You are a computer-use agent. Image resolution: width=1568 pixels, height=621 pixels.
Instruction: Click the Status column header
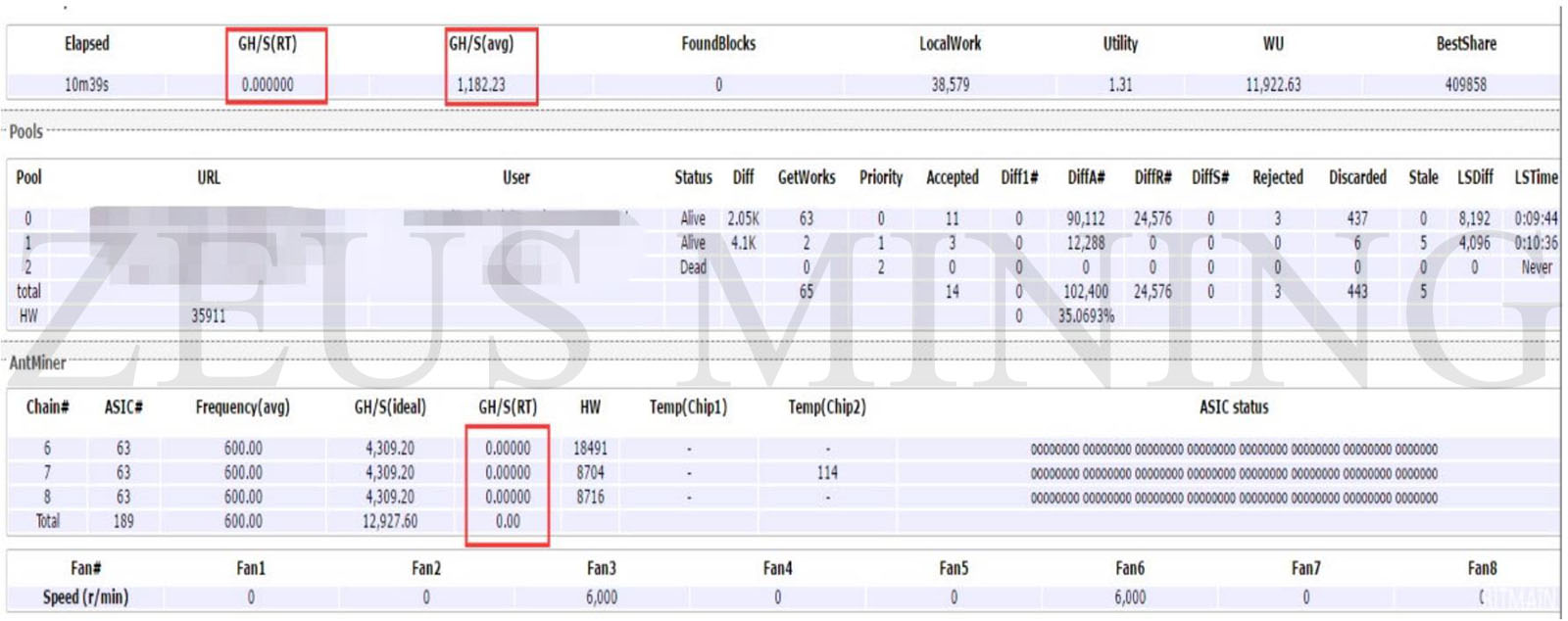coord(693,177)
